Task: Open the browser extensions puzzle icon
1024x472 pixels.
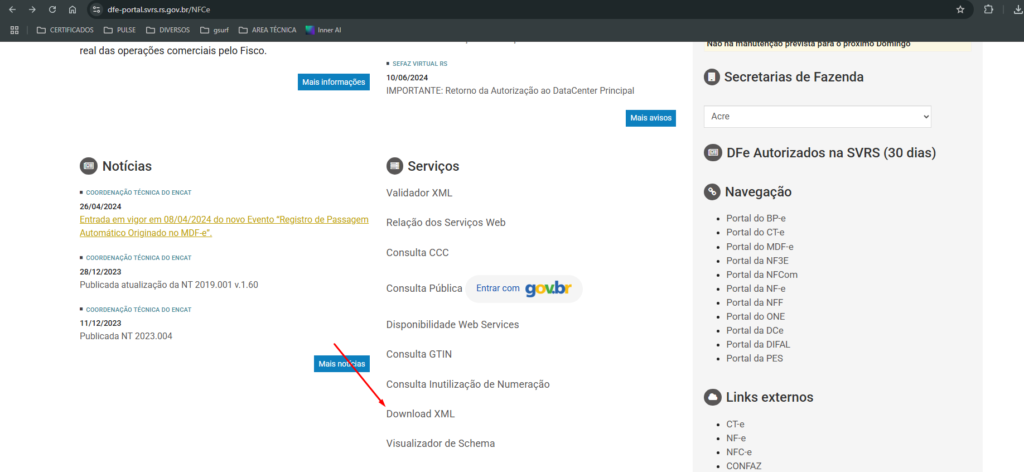Action: (988, 9)
